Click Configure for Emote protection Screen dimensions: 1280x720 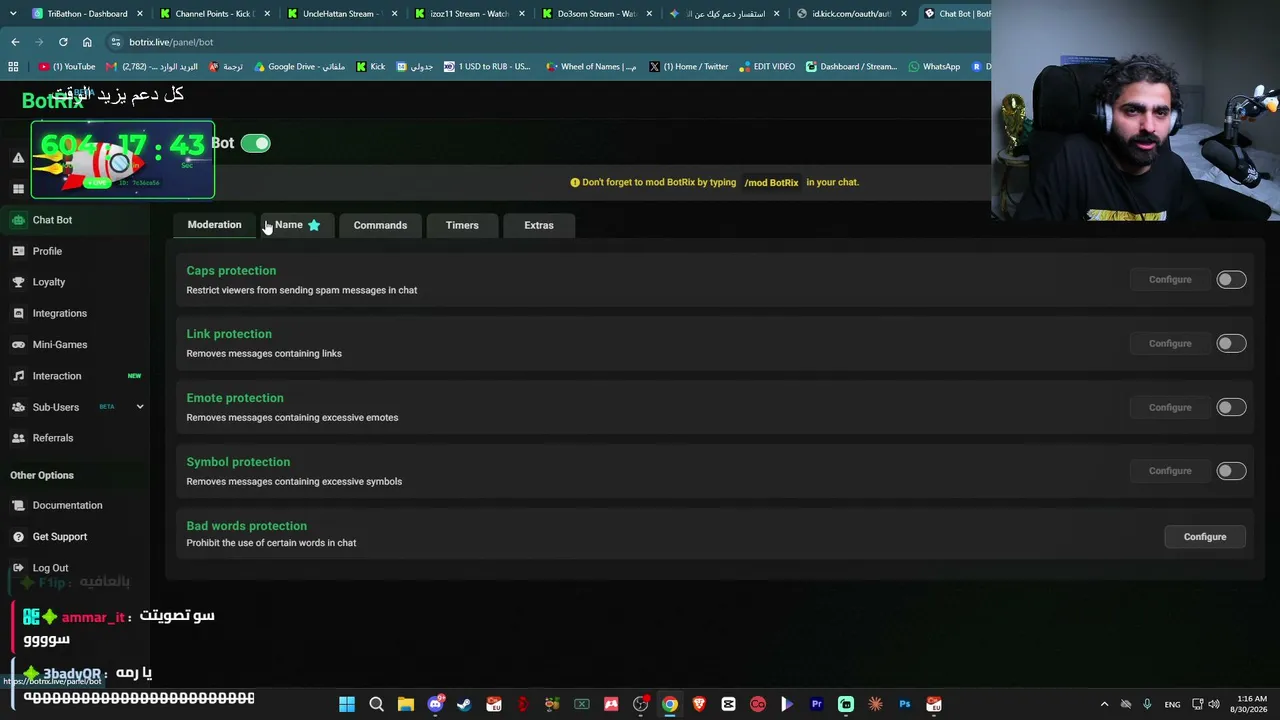1170,408
